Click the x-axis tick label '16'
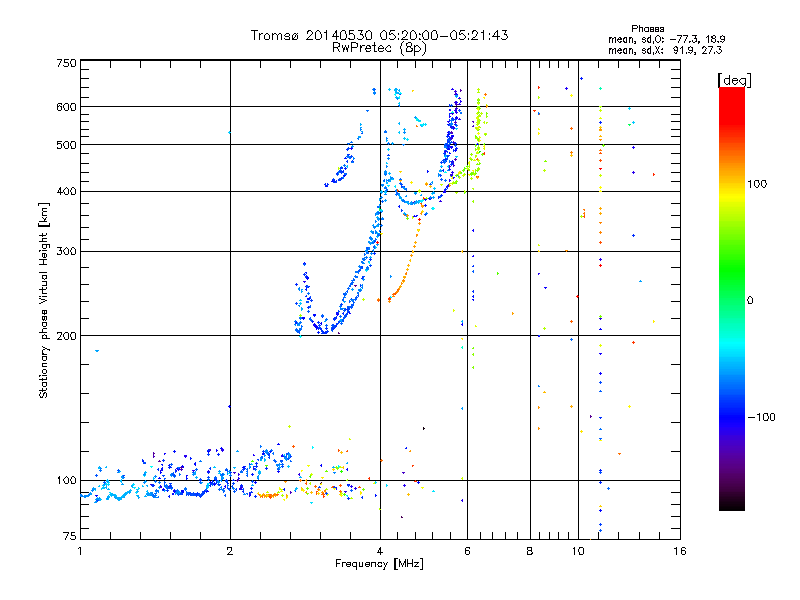Screen dimensions: 800x600 coord(680,551)
